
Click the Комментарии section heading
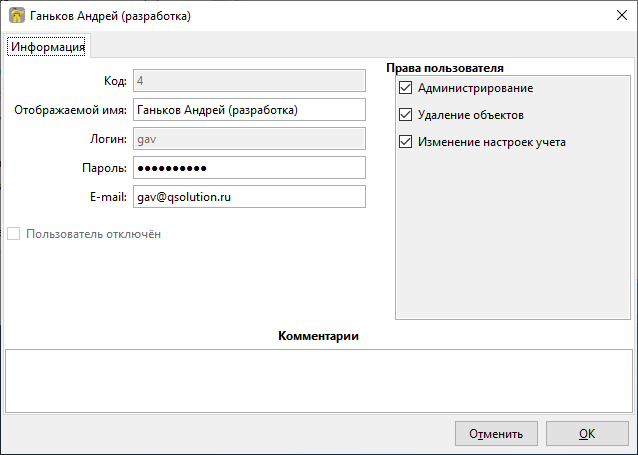[x=318, y=336]
